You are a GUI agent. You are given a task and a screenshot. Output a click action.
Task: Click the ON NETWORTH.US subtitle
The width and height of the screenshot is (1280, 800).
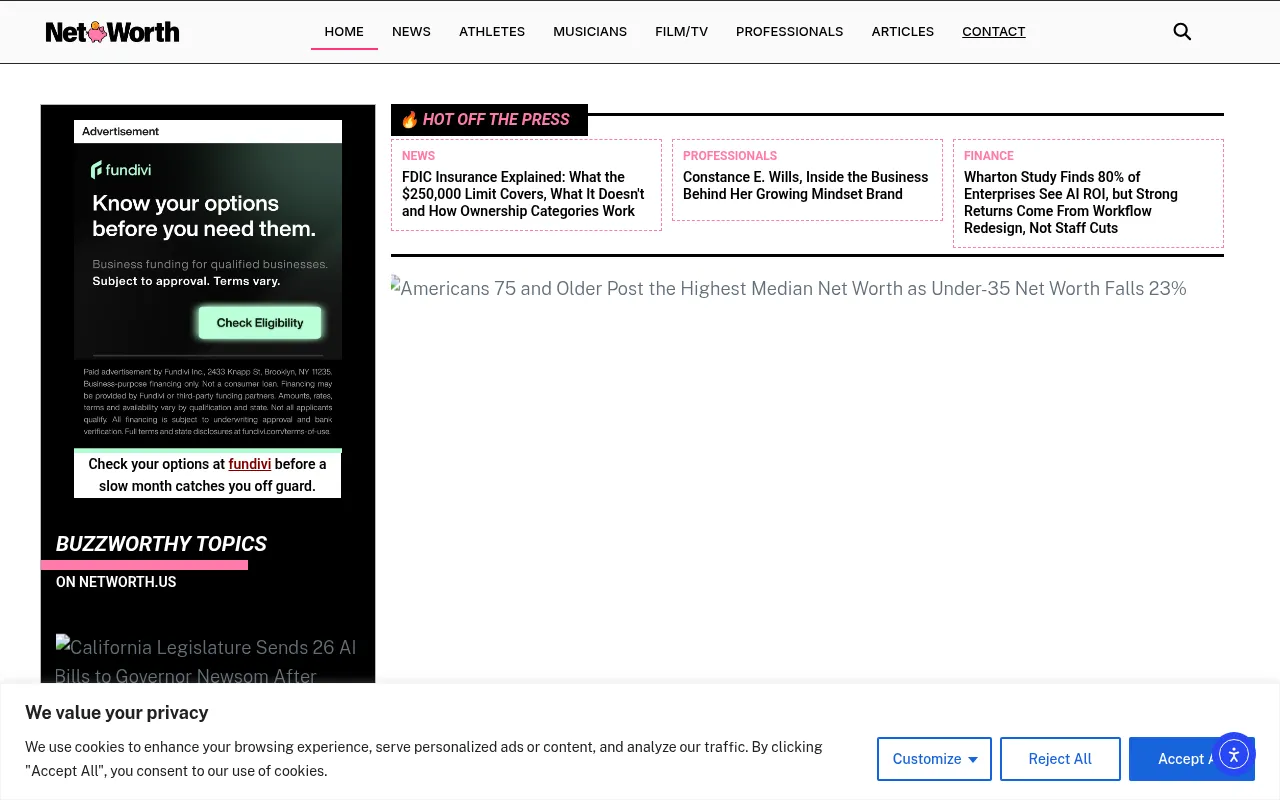pyautogui.click(x=116, y=582)
